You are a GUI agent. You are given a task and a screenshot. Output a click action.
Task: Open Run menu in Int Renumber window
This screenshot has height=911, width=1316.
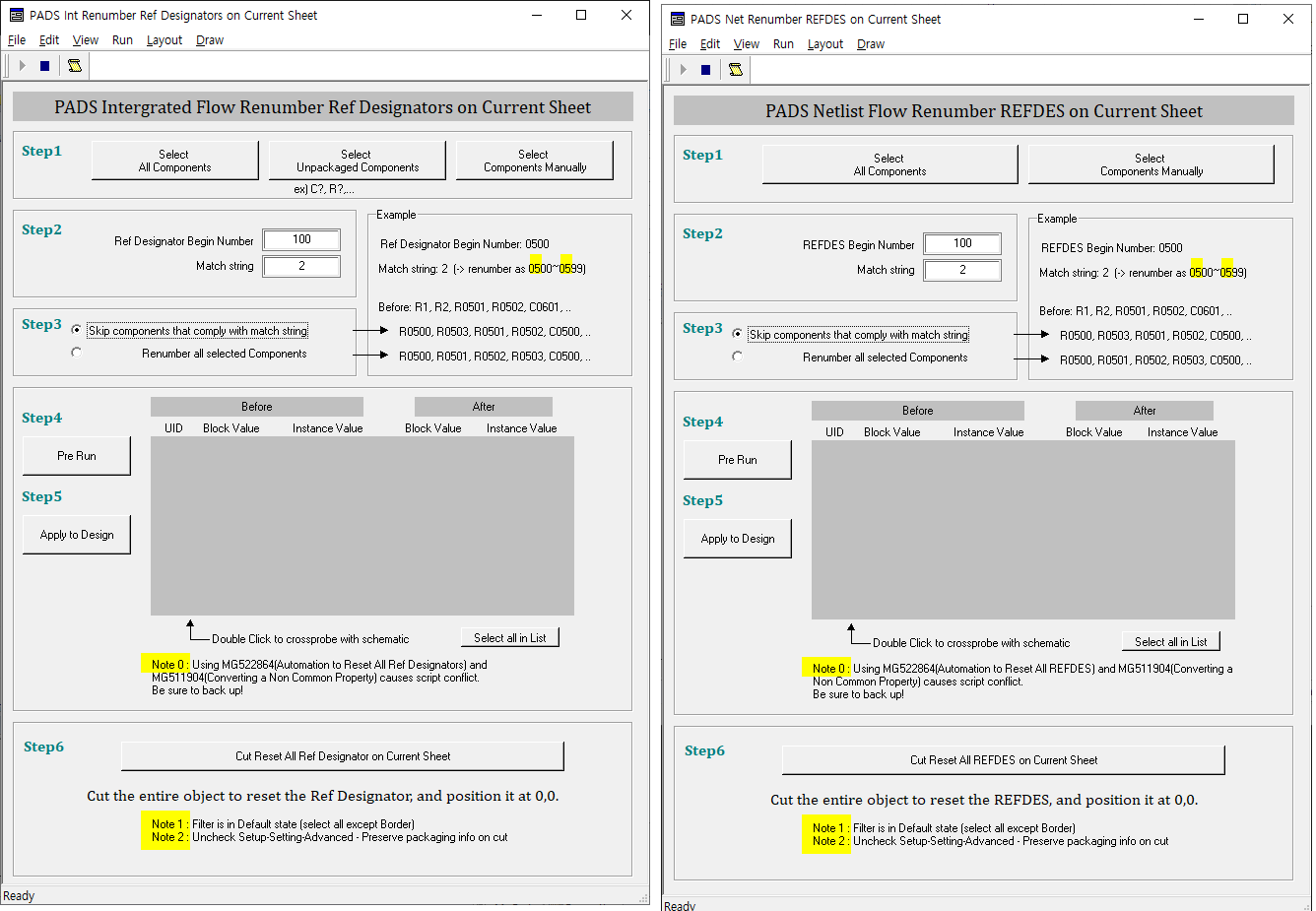pyautogui.click(x=122, y=40)
